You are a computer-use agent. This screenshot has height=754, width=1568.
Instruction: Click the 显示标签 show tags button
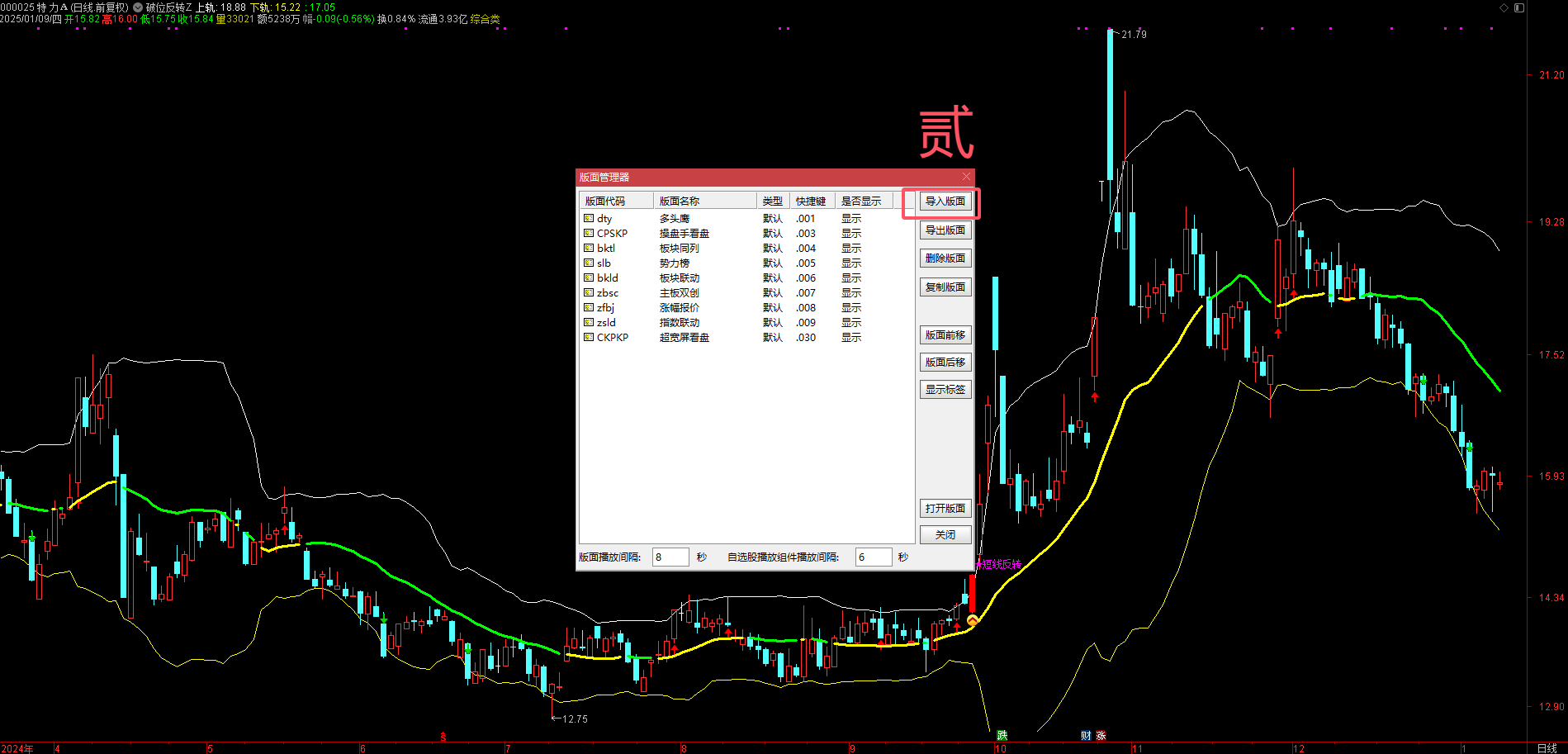coord(945,390)
